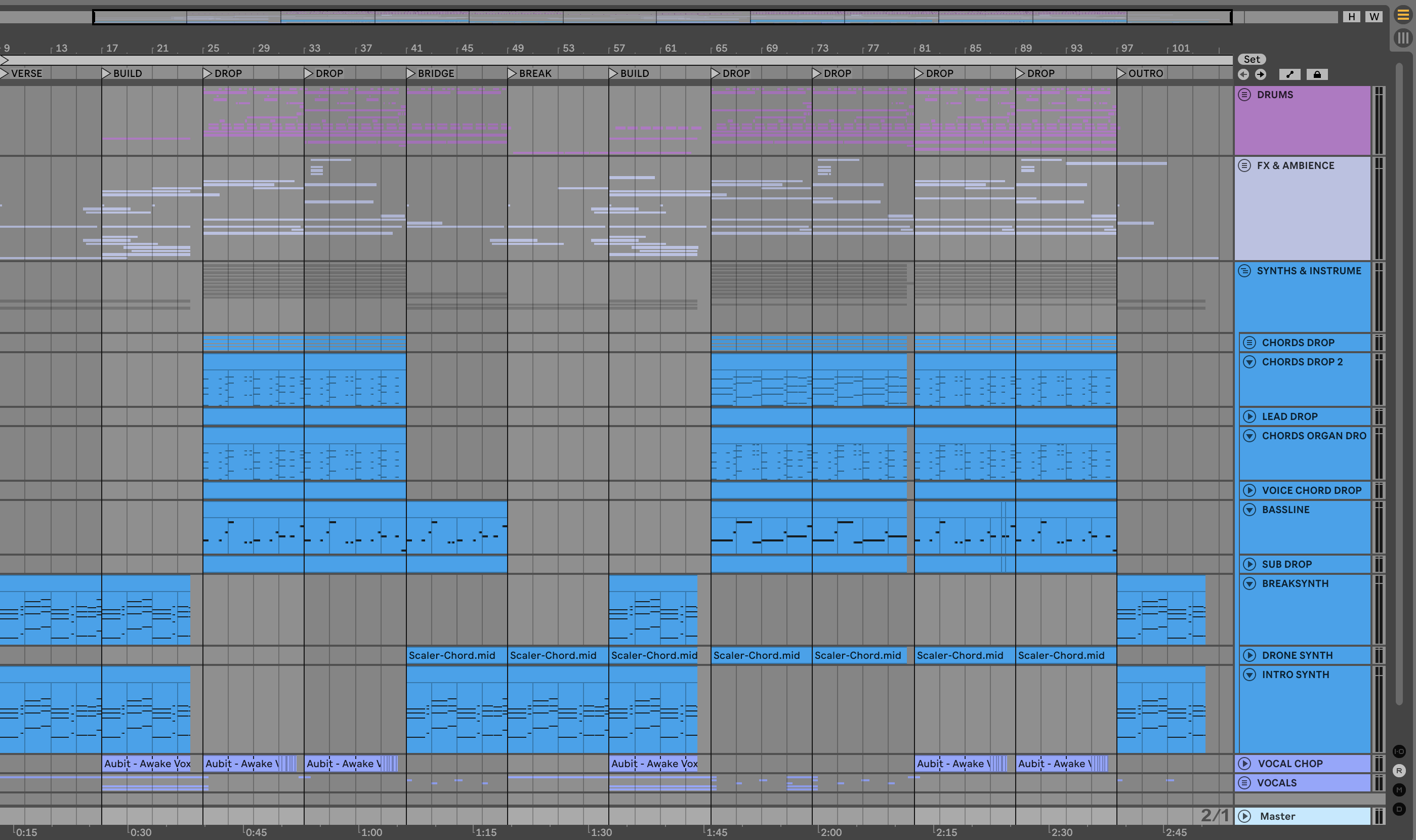Click the VOCALS group track icon
Viewport: 1416px width, 840px height.
(x=1244, y=783)
